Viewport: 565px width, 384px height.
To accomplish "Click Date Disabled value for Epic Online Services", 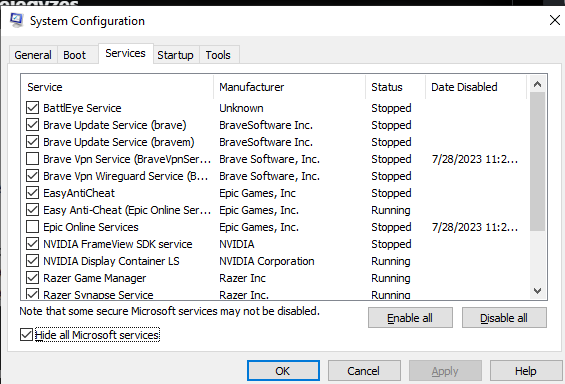I will pyautogui.click(x=475, y=227).
